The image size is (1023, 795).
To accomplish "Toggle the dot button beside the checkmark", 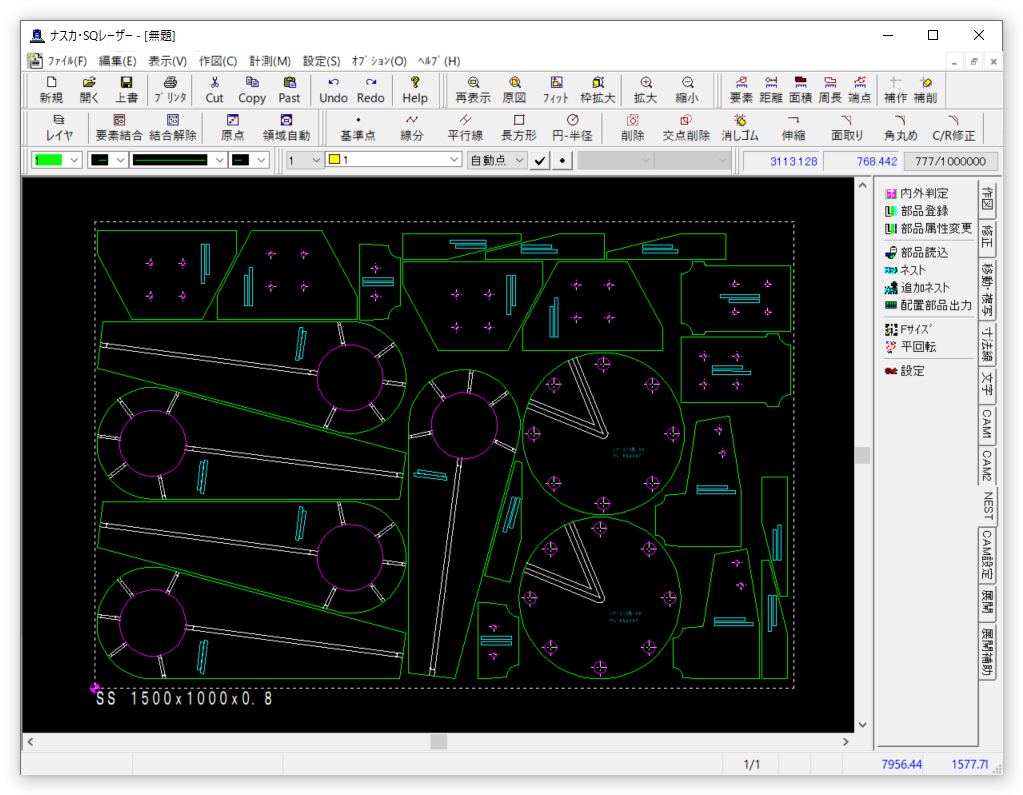I will (x=562, y=160).
